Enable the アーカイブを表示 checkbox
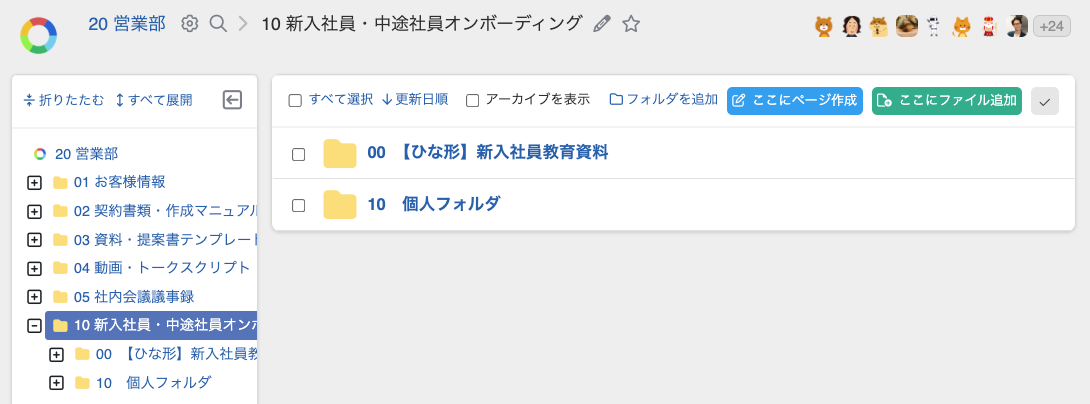The height and width of the screenshot is (404, 1090). (473, 100)
